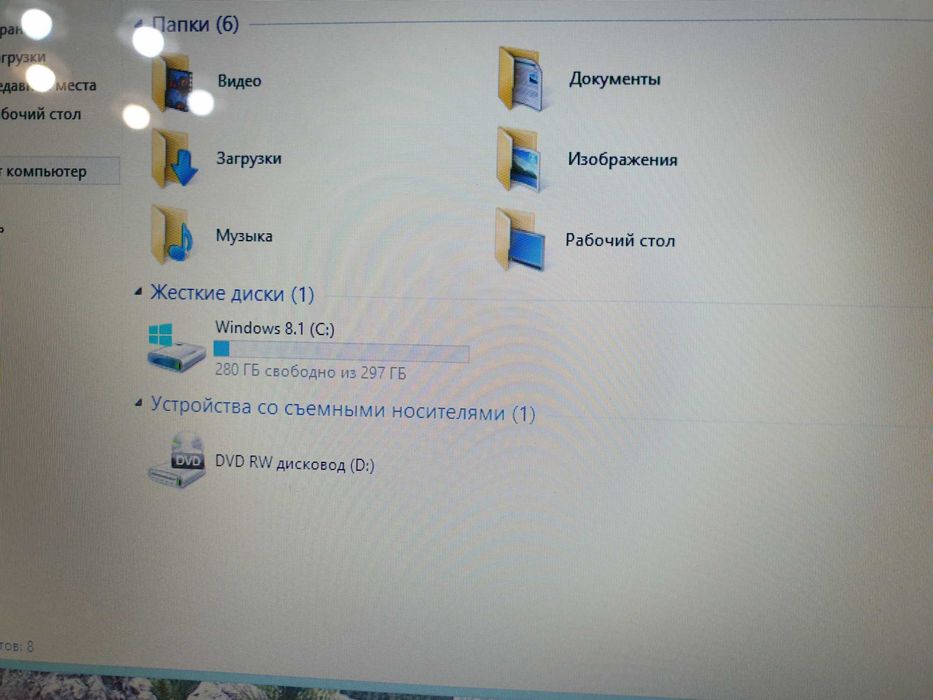Collapse the Папки (6) section arrow

(138, 24)
